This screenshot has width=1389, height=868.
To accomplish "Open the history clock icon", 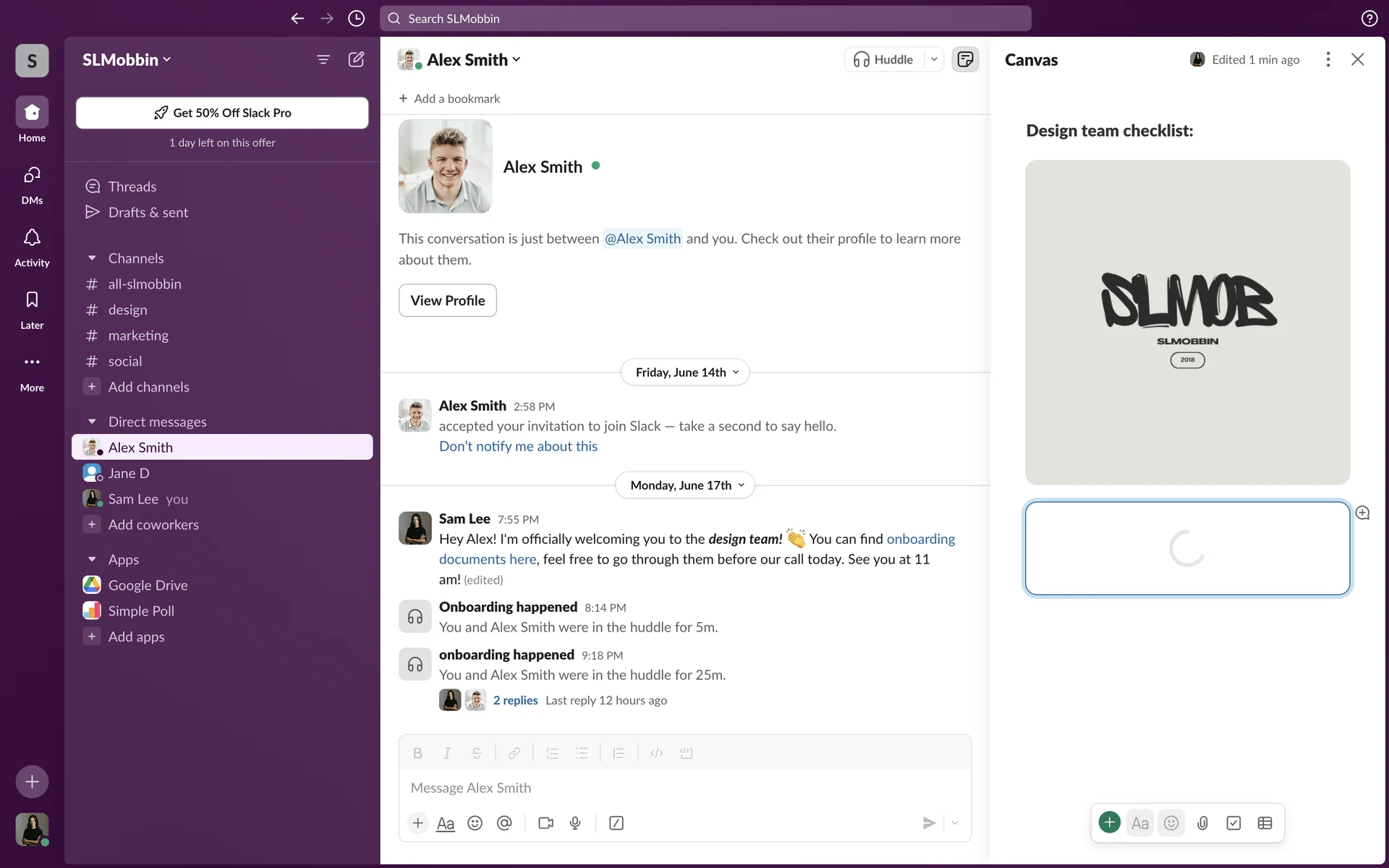I will pyautogui.click(x=356, y=18).
